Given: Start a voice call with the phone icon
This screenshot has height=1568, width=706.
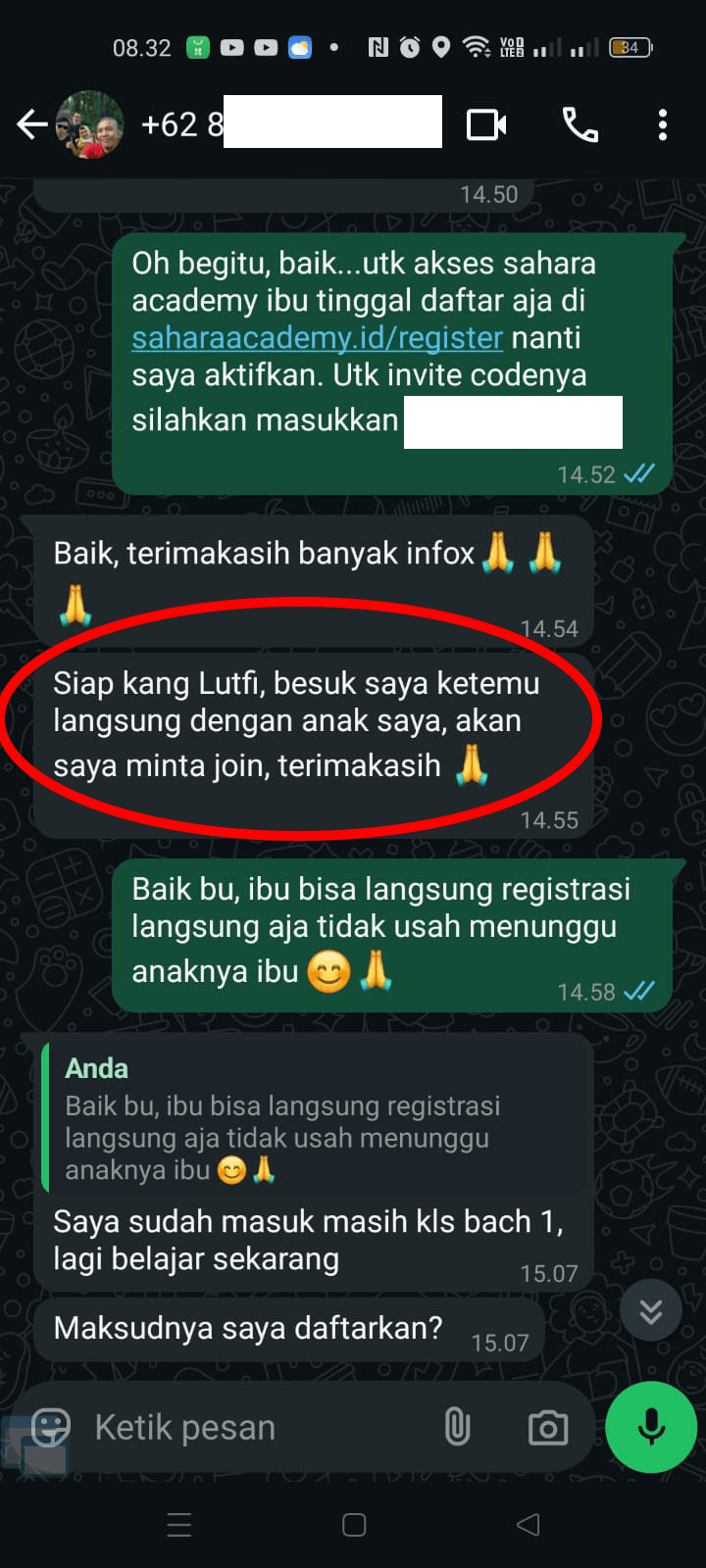Looking at the screenshot, I should (580, 125).
